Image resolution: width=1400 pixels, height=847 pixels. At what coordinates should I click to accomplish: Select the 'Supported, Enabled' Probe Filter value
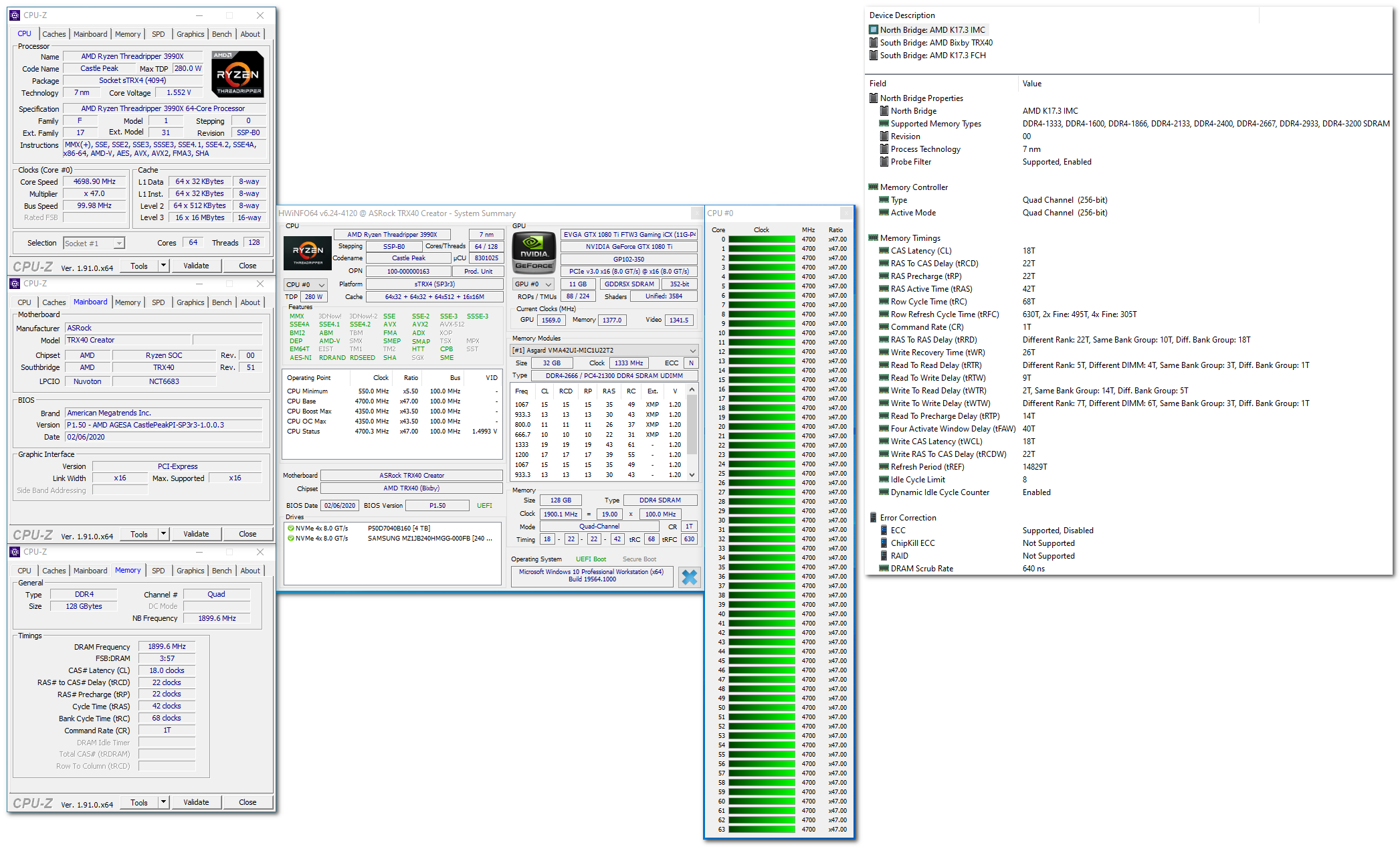point(1057,162)
